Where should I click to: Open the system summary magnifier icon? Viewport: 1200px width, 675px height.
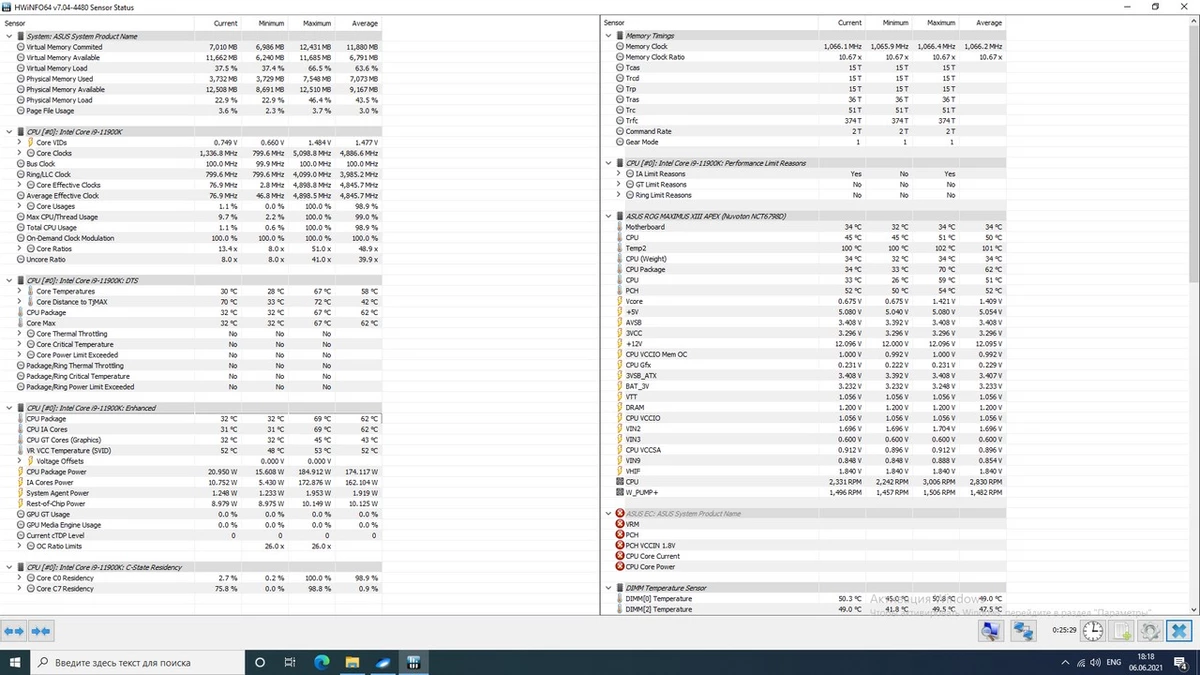click(x=990, y=631)
